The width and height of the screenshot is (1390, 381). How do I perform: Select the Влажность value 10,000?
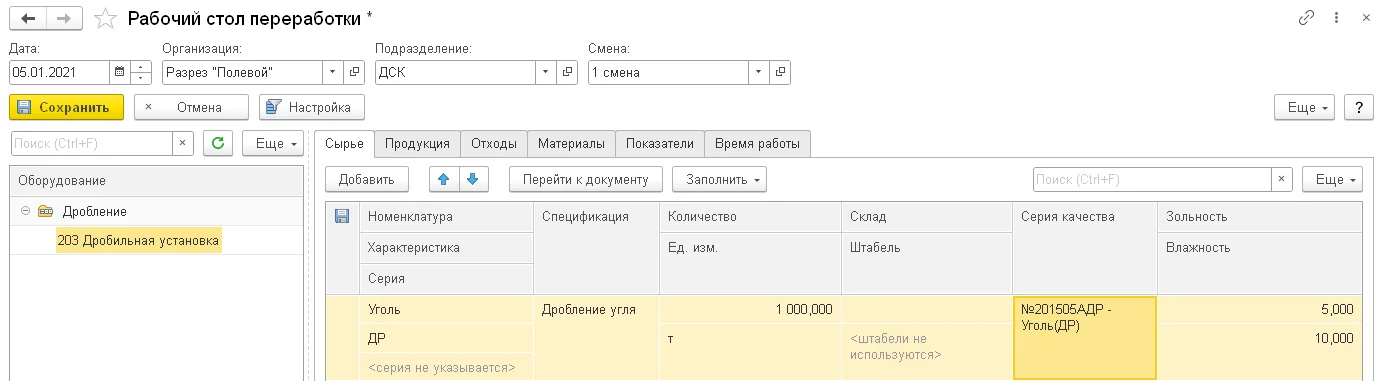(1260, 339)
